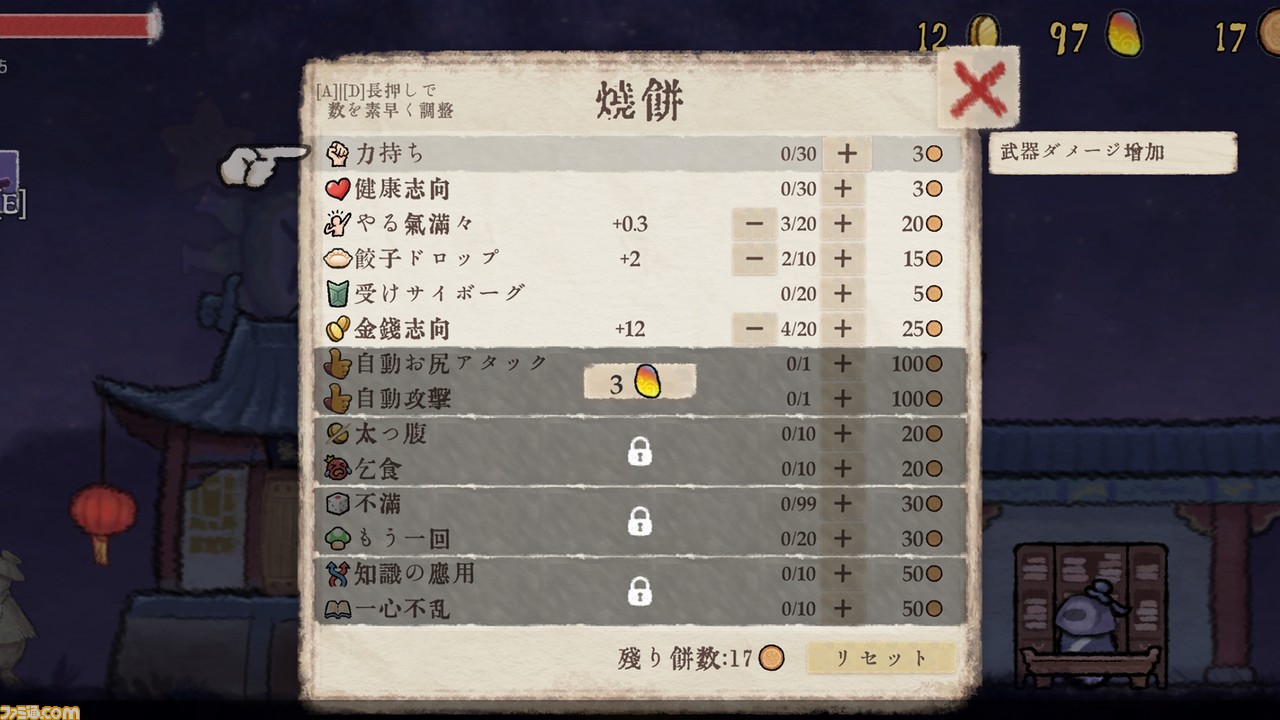Select the red heart icon for 健康志向
Image resolution: width=1280 pixels, height=720 pixels.
(338, 189)
